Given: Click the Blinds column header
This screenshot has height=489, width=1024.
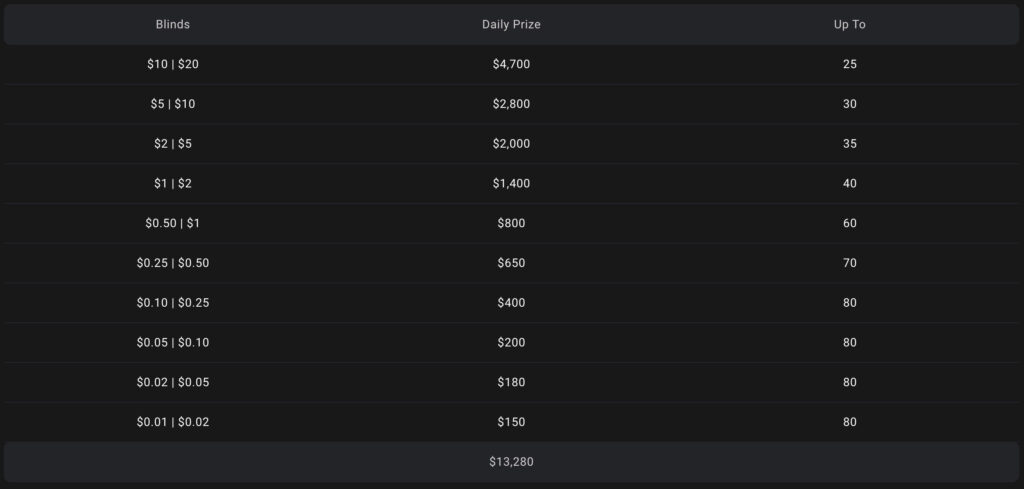Looking at the screenshot, I should pyautogui.click(x=173, y=24).
